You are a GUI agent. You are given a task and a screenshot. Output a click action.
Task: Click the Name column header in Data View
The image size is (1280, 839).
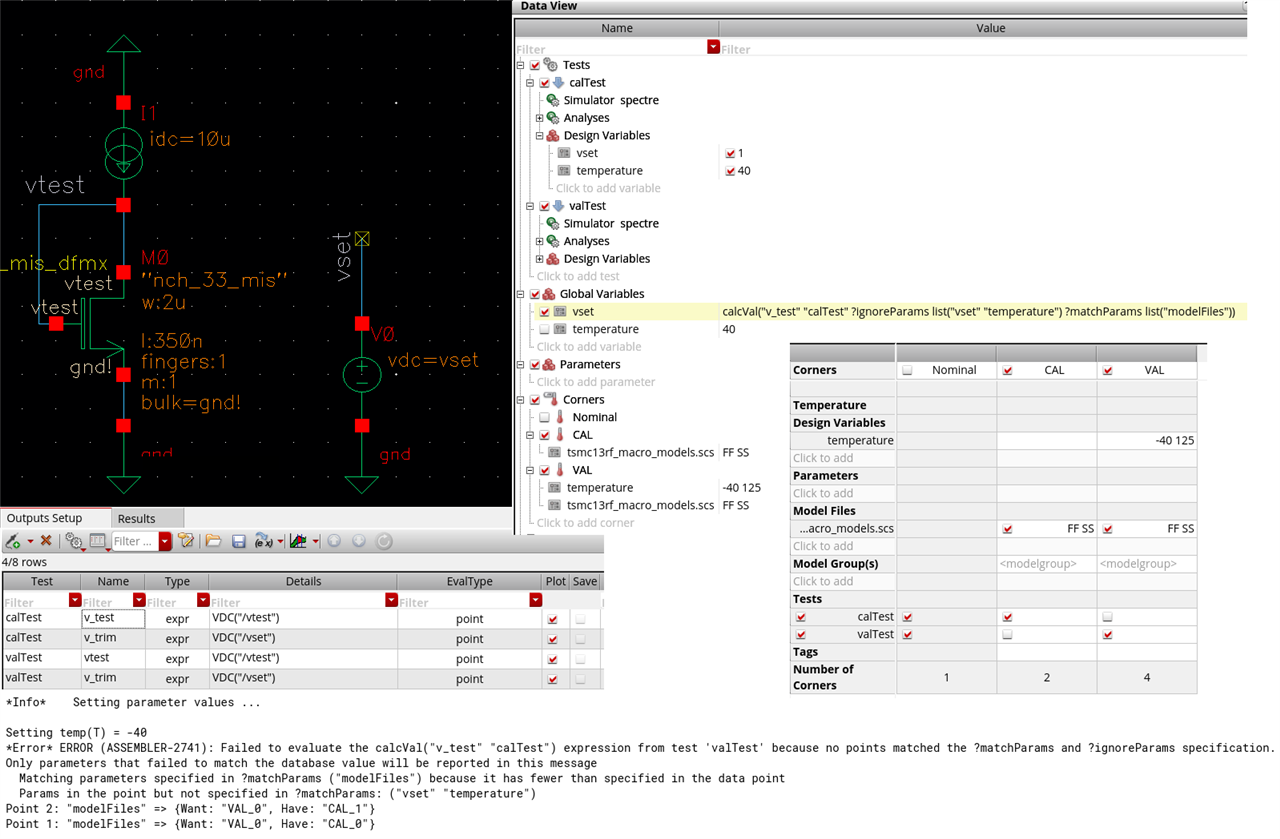pyautogui.click(x=617, y=28)
